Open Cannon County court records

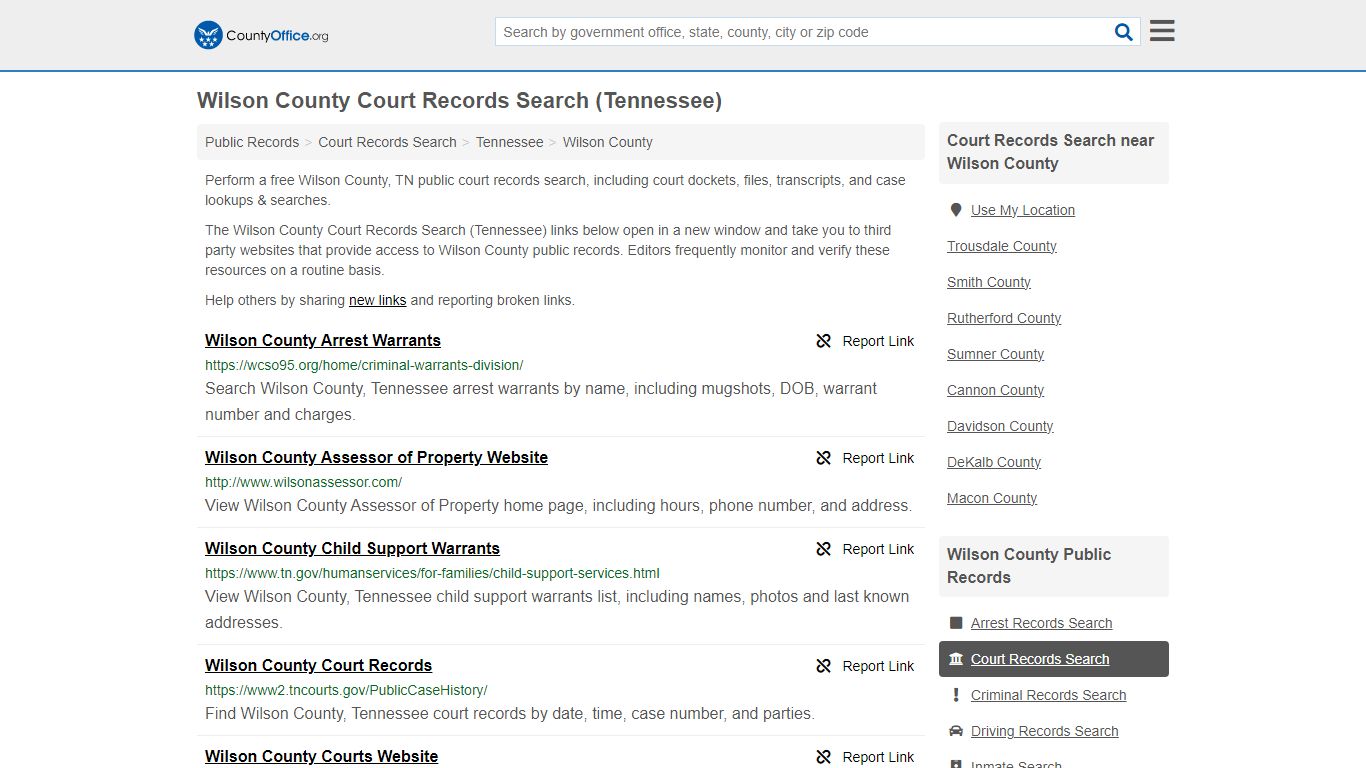click(995, 390)
